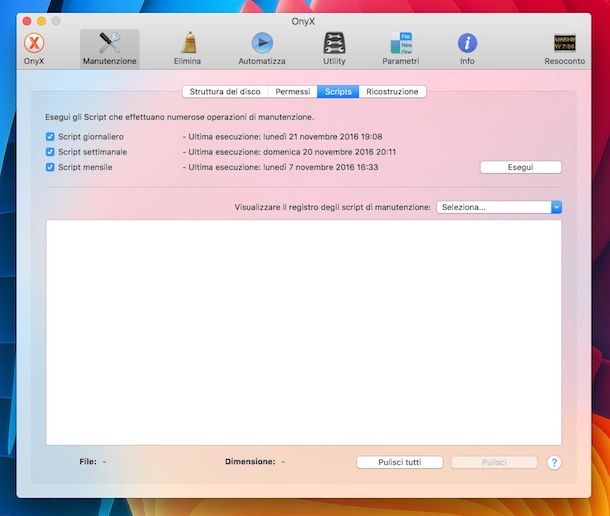Open the Seleziona... log dropdown
610x516 pixels.
point(499,207)
